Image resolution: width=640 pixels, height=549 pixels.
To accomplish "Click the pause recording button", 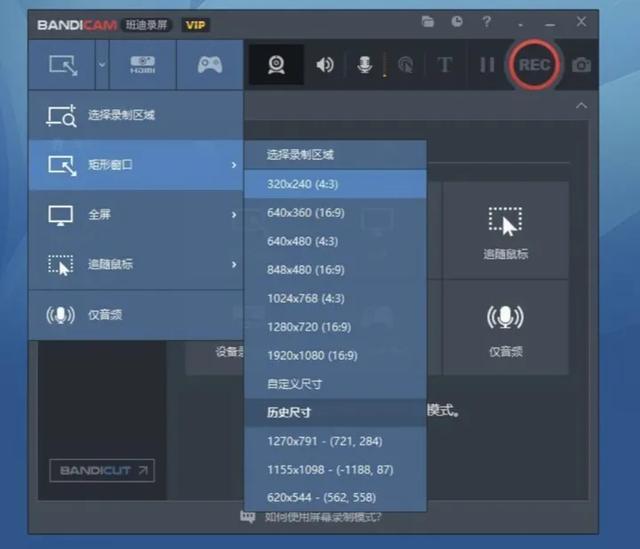I will point(487,65).
